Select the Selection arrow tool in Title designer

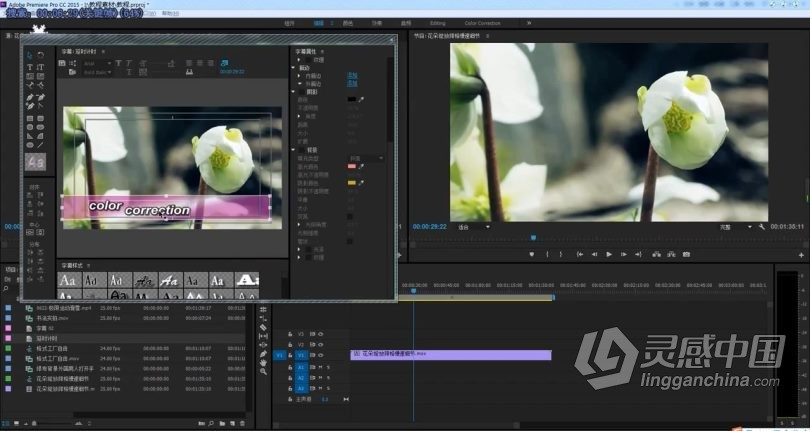click(30, 55)
